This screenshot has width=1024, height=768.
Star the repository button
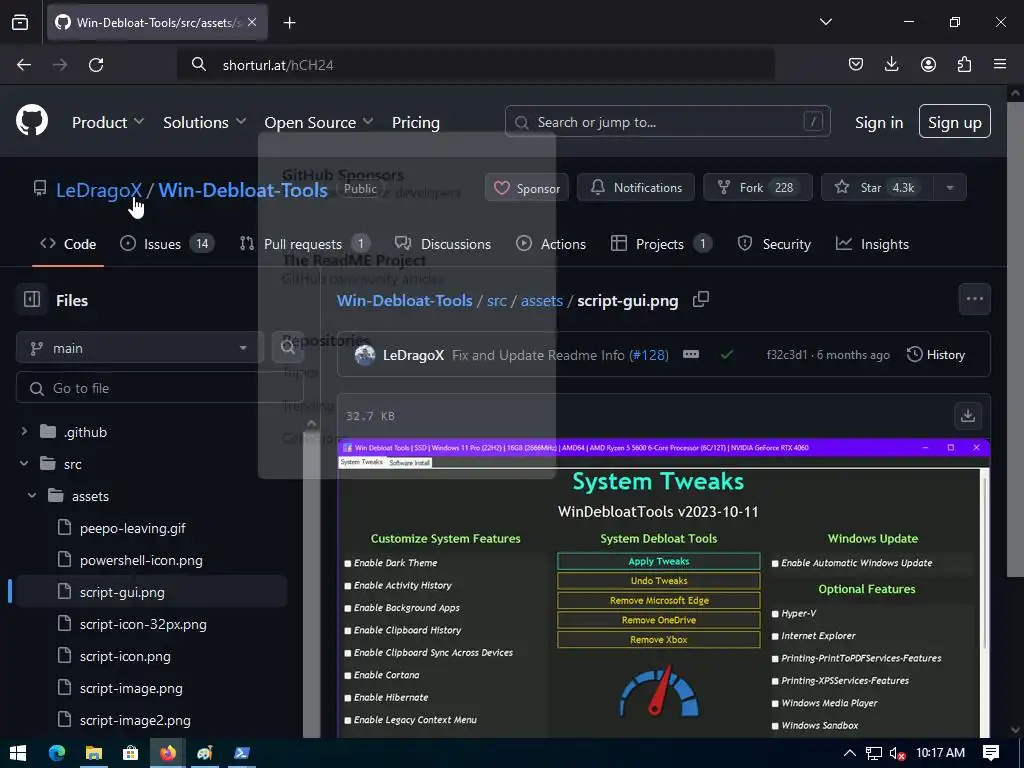coord(878,187)
